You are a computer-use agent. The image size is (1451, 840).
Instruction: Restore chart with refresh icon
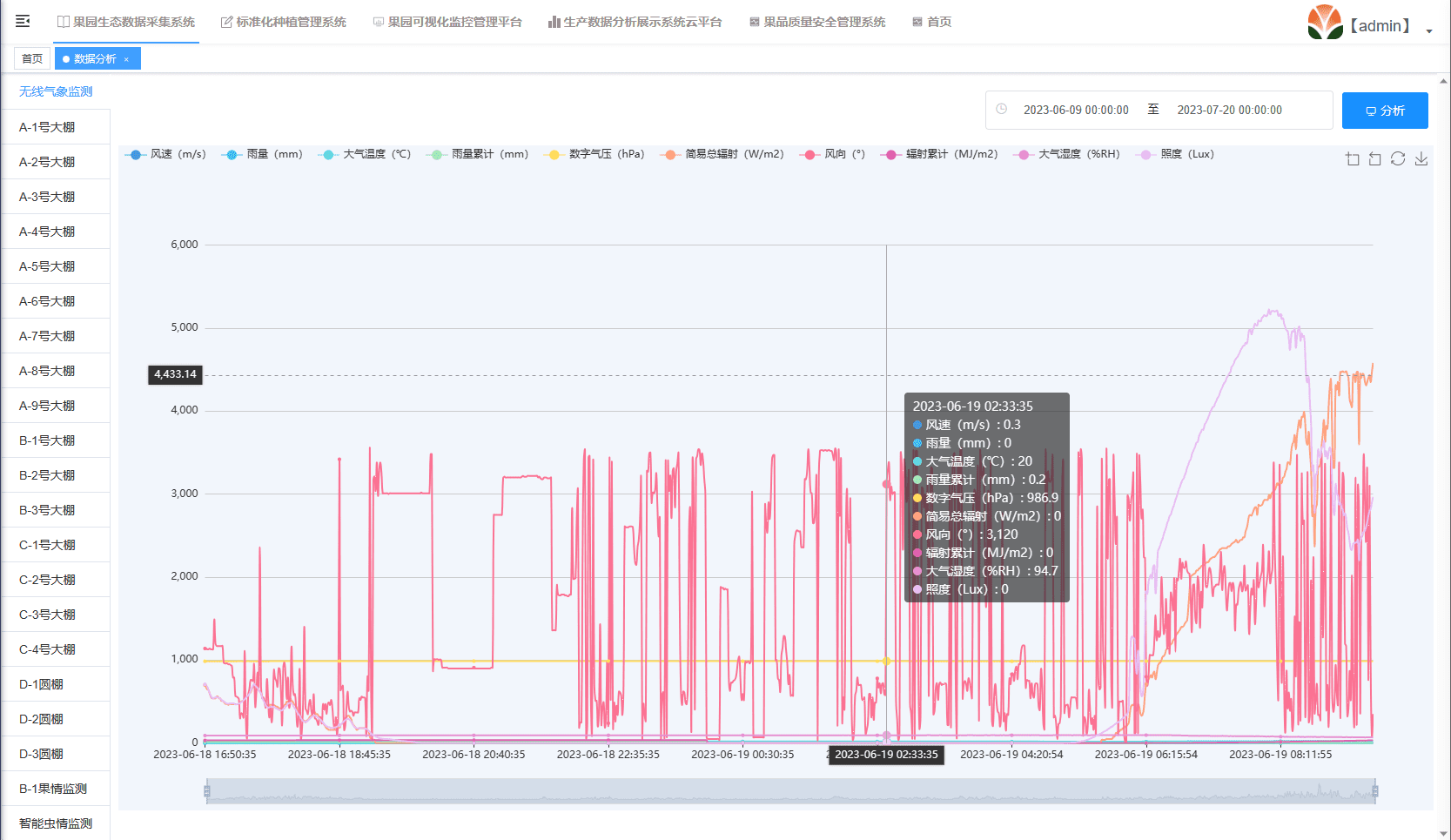[1398, 158]
